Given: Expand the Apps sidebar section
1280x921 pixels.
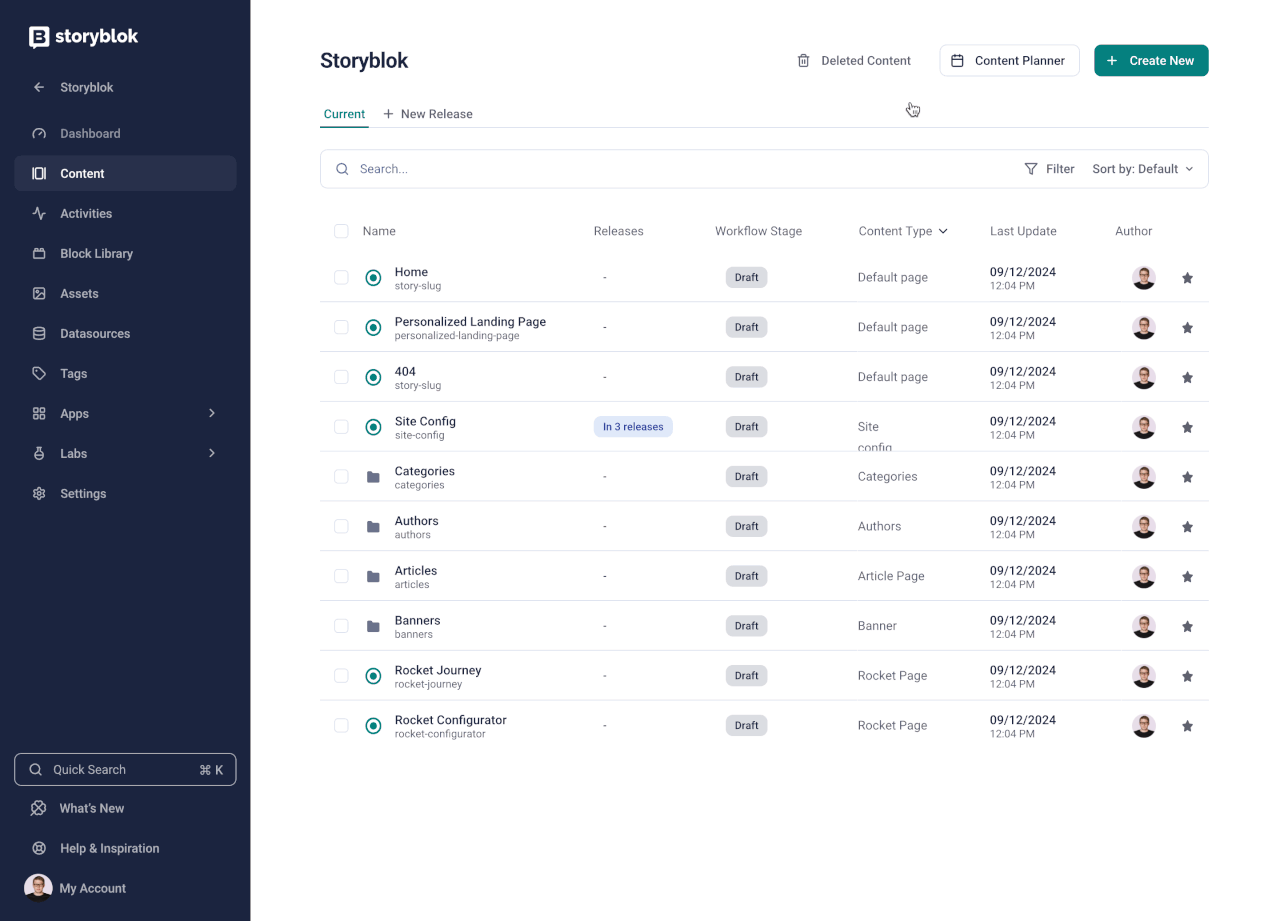Looking at the screenshot, I should point(211,413).
